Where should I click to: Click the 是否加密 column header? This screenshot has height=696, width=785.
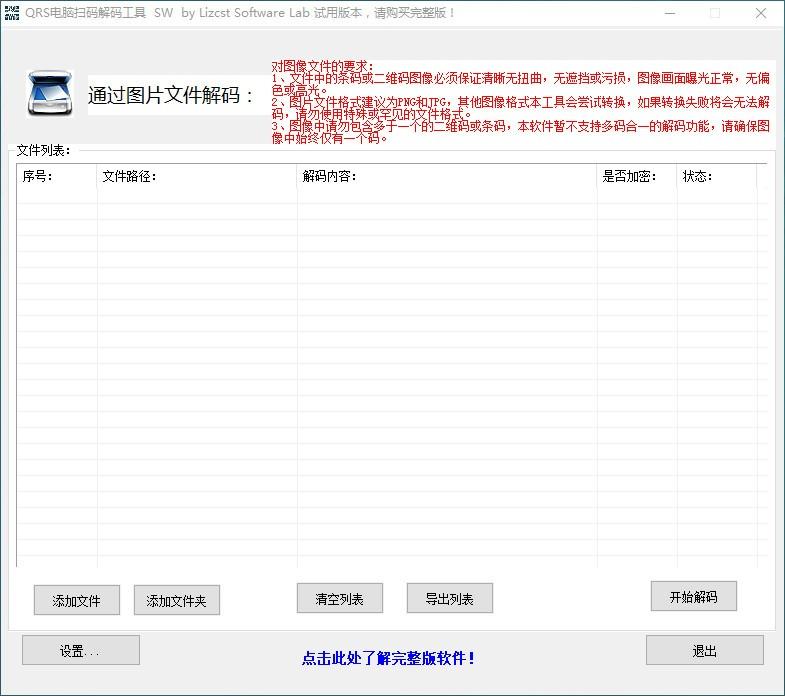636,176
